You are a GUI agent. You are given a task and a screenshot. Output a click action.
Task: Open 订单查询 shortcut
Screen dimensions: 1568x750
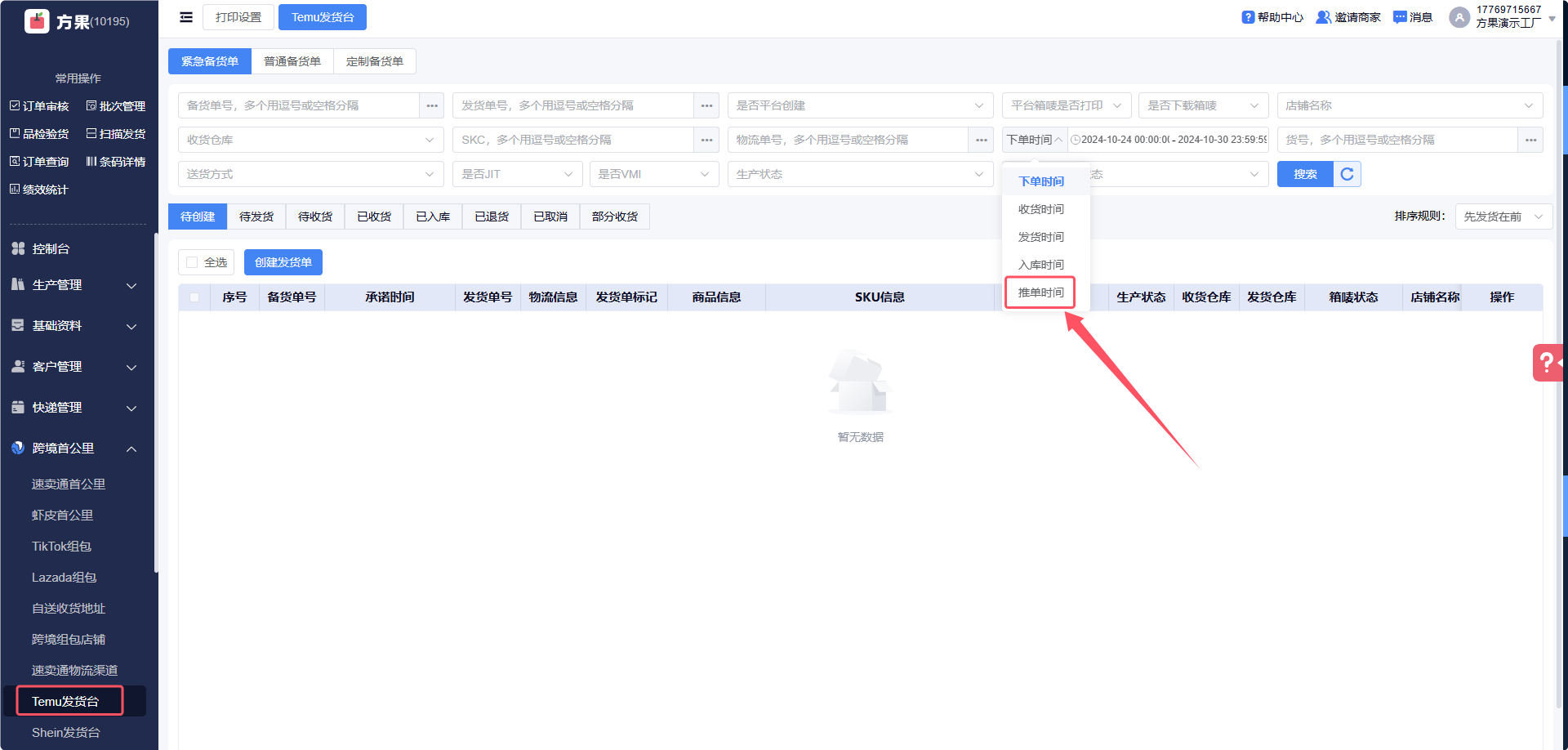point(39,162)
